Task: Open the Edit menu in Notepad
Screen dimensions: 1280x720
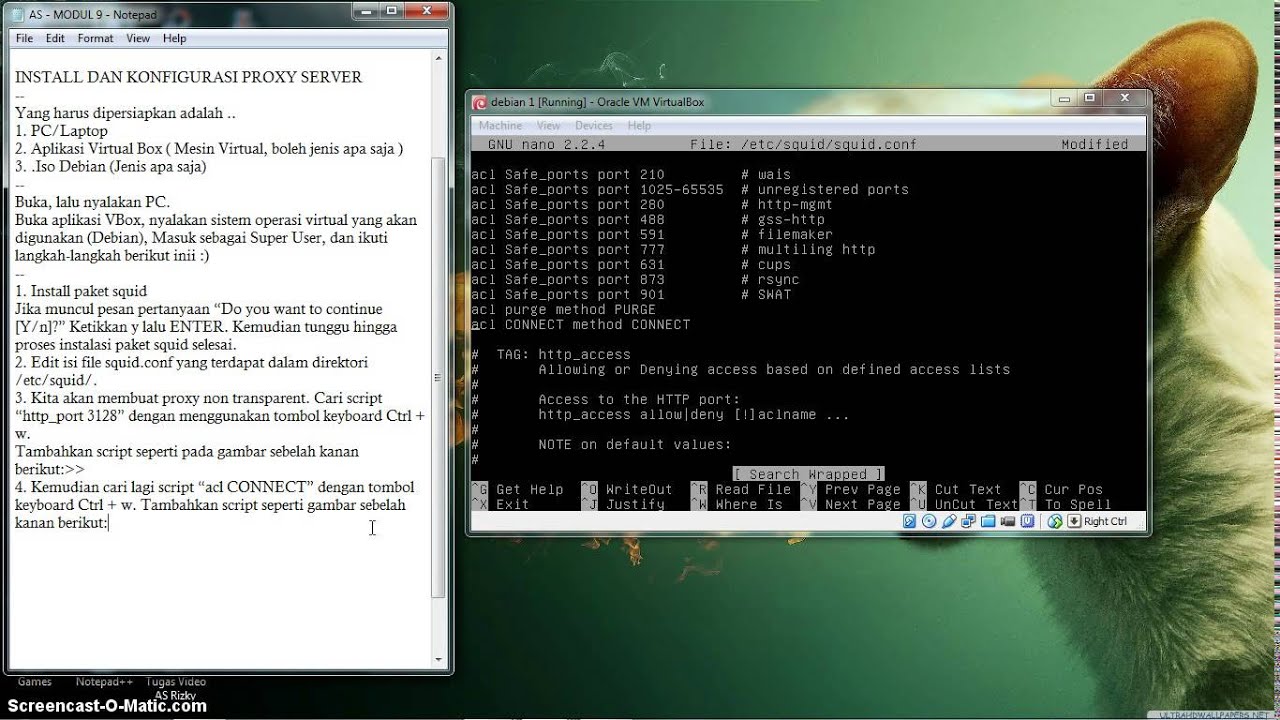Action: tap(55, 38)
